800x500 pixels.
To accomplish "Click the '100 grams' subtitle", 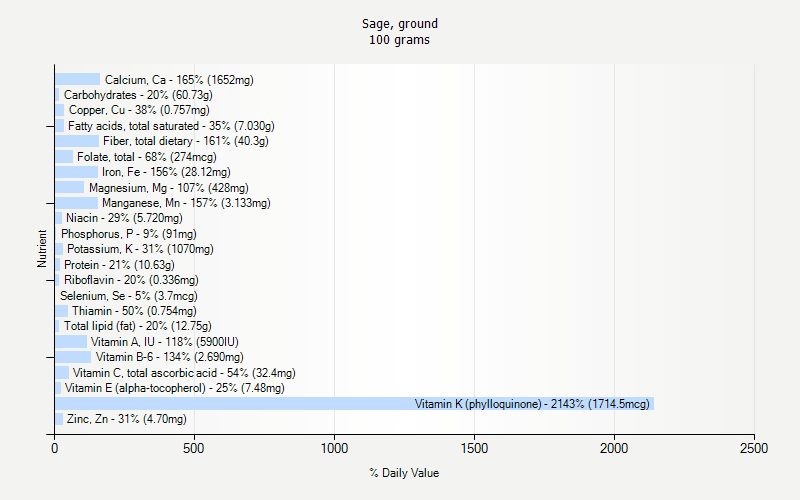I will [399, 40].
